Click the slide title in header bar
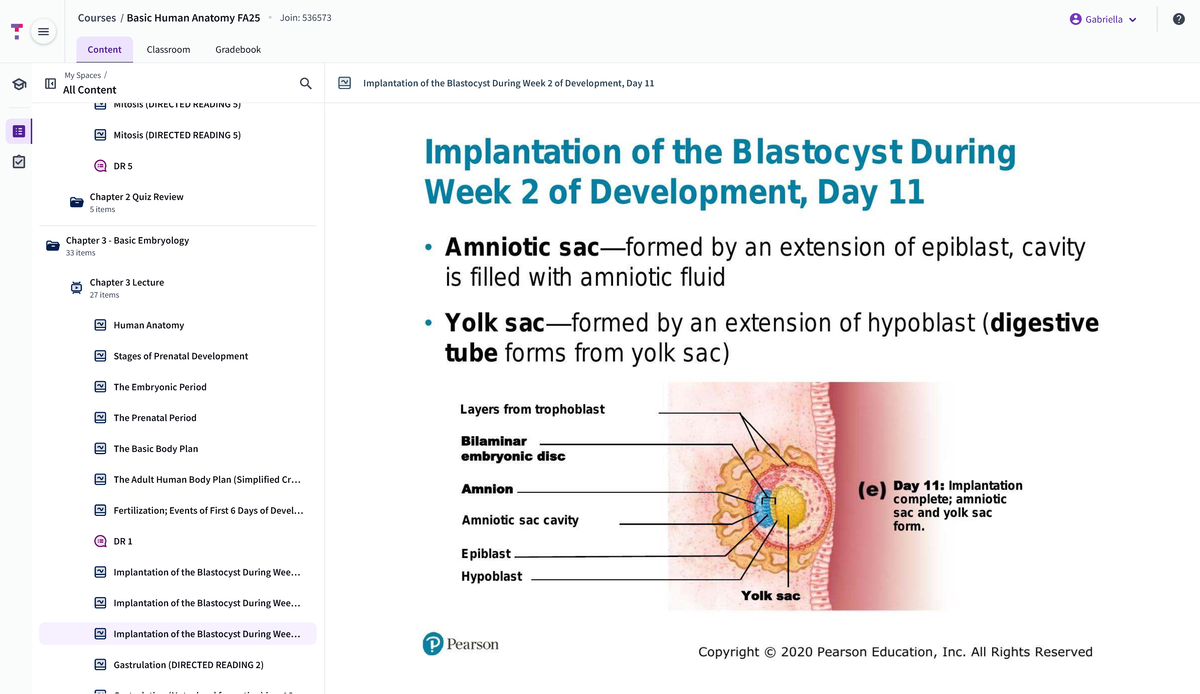1200x694 pixels. click(508, 83)
